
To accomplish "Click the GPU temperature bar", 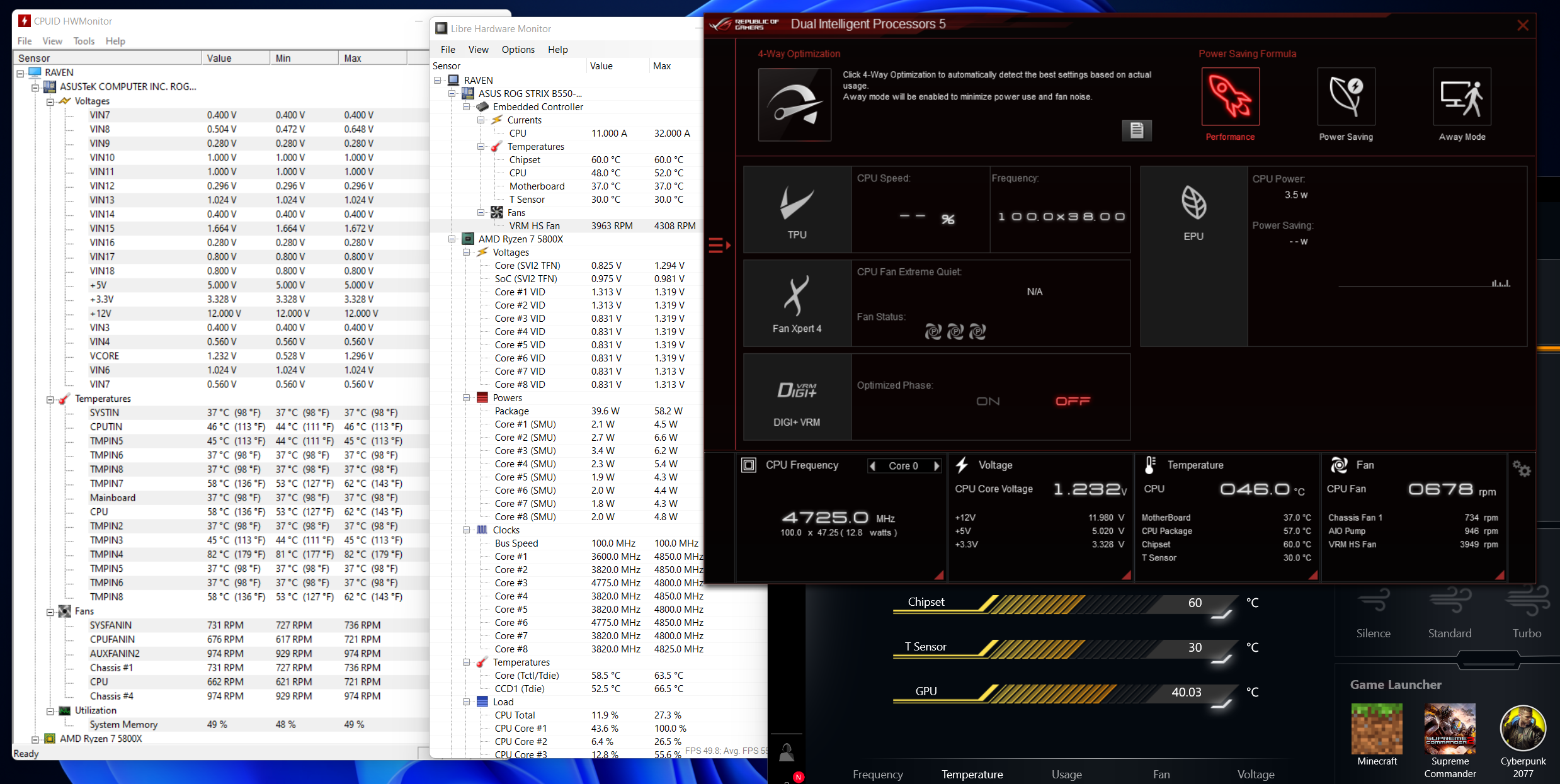I will tap(1064, 691).
